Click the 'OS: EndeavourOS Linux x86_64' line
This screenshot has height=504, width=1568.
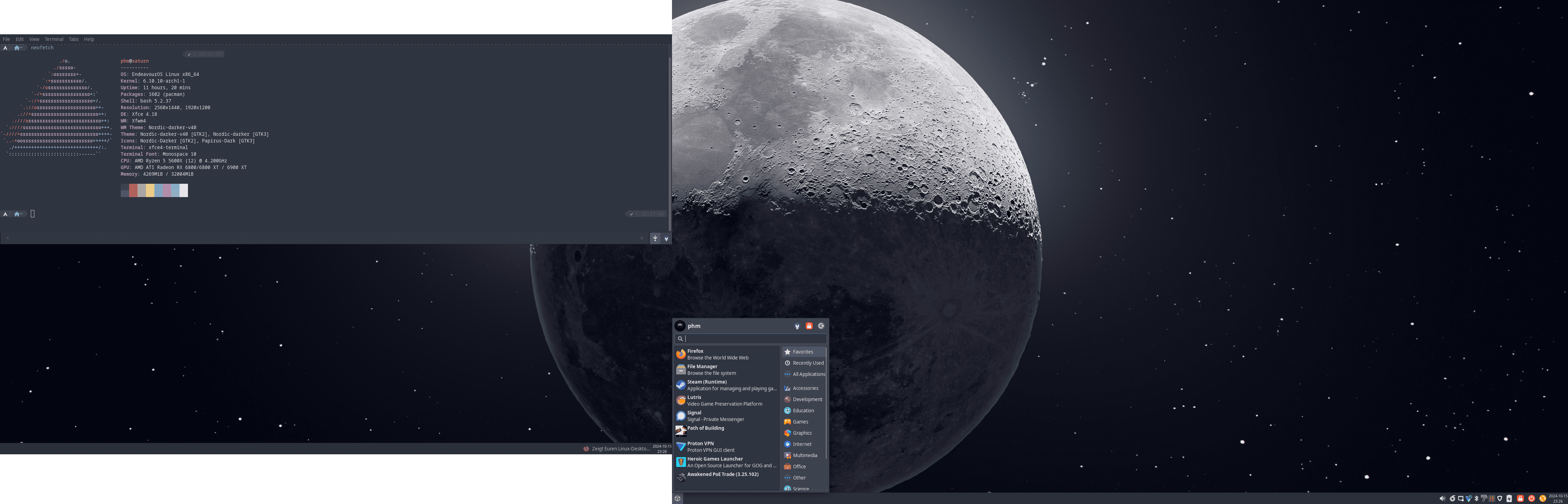(160, 74)
